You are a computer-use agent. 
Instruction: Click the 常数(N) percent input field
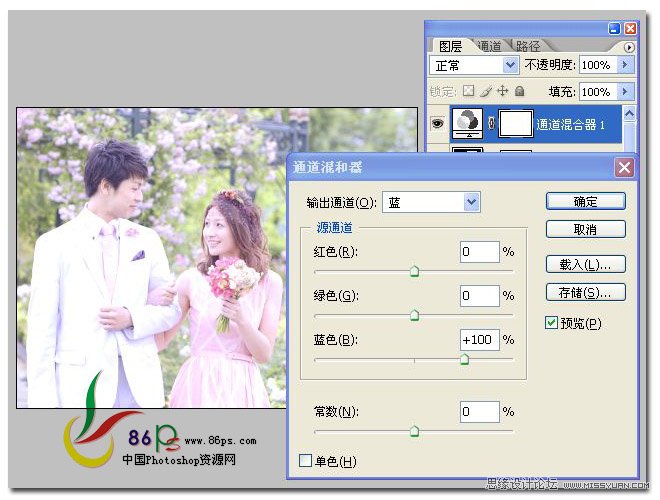point(479,412)
